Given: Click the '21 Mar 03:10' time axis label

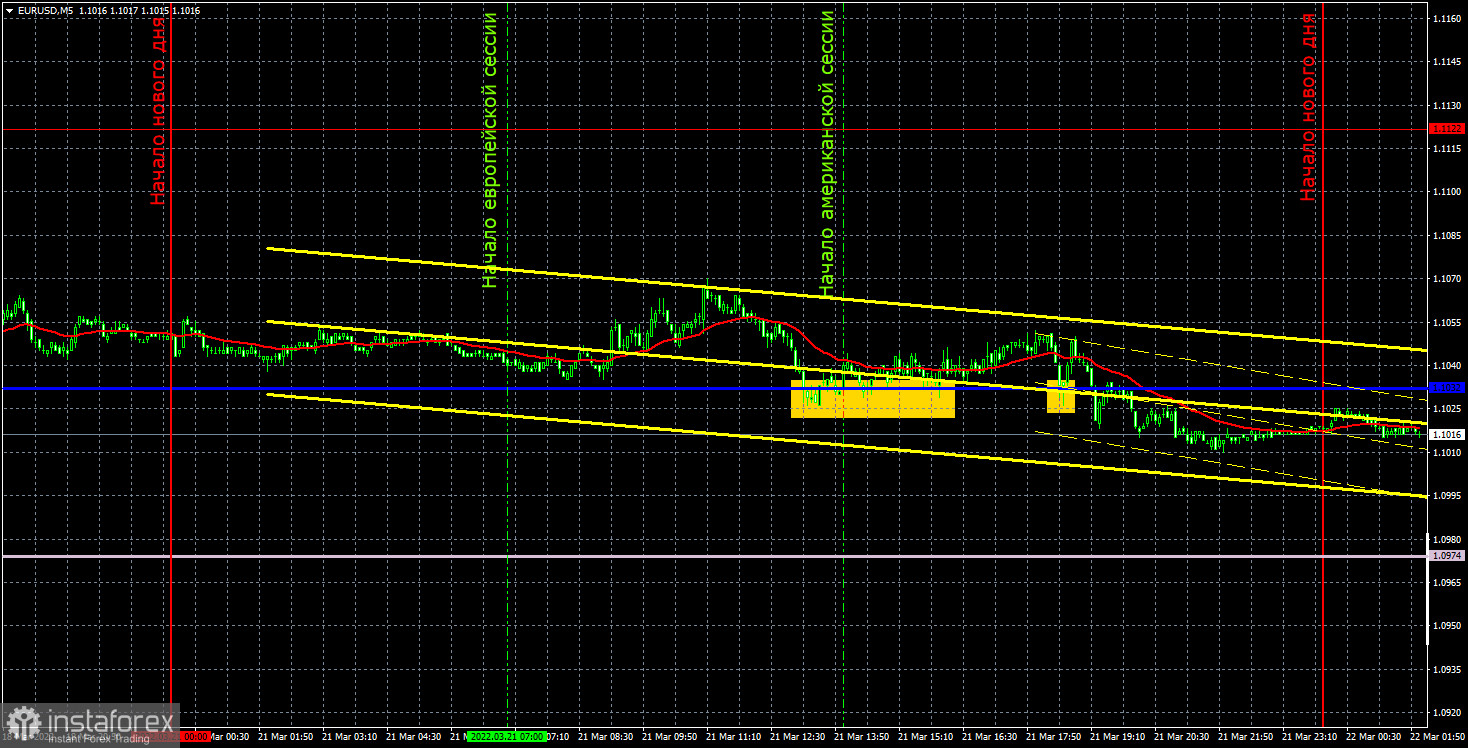Looking at the screenshot, I should pyautogui.click(x=349, y=736).
